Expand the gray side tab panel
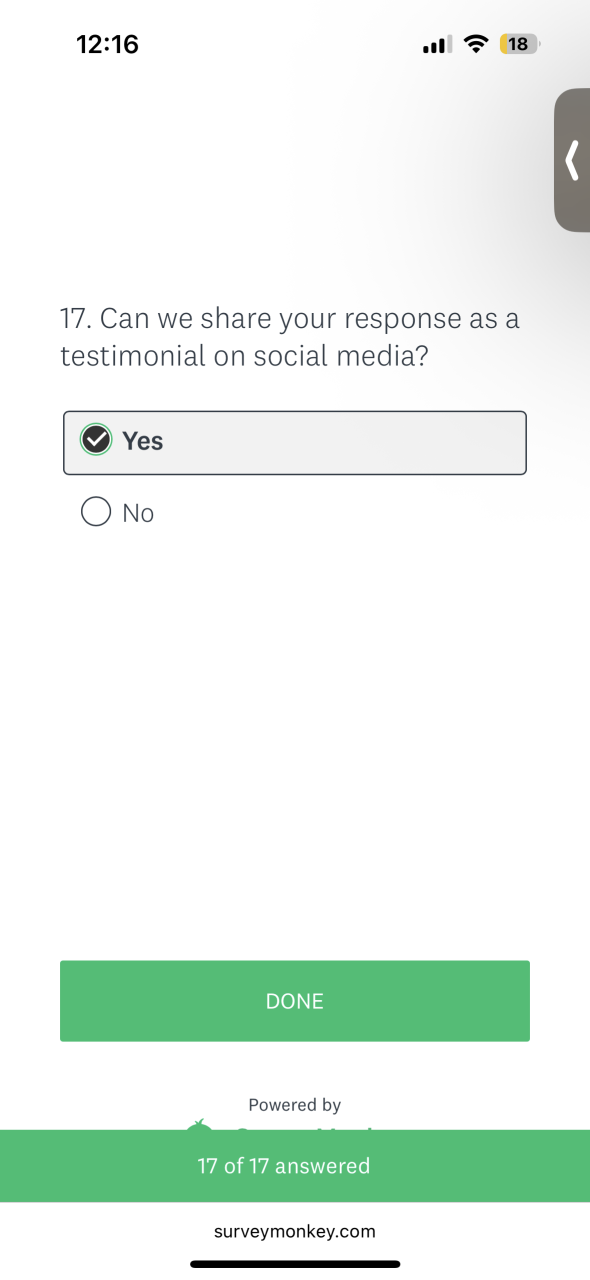590x1280 pixels. pyautogui.click(x=572, y=160)
